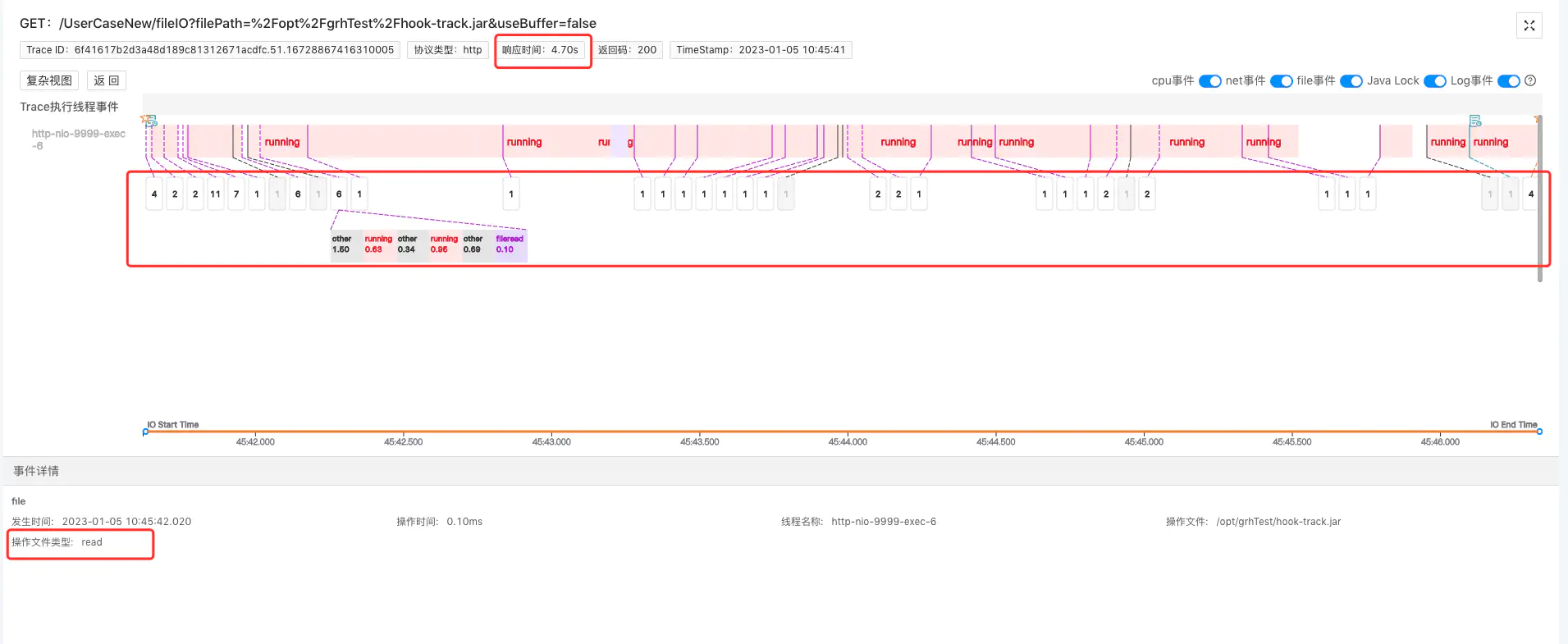Select the other 1.50 segment
Image resolution: width=1568 pixels, height=644 pixels.
[342, 245]
